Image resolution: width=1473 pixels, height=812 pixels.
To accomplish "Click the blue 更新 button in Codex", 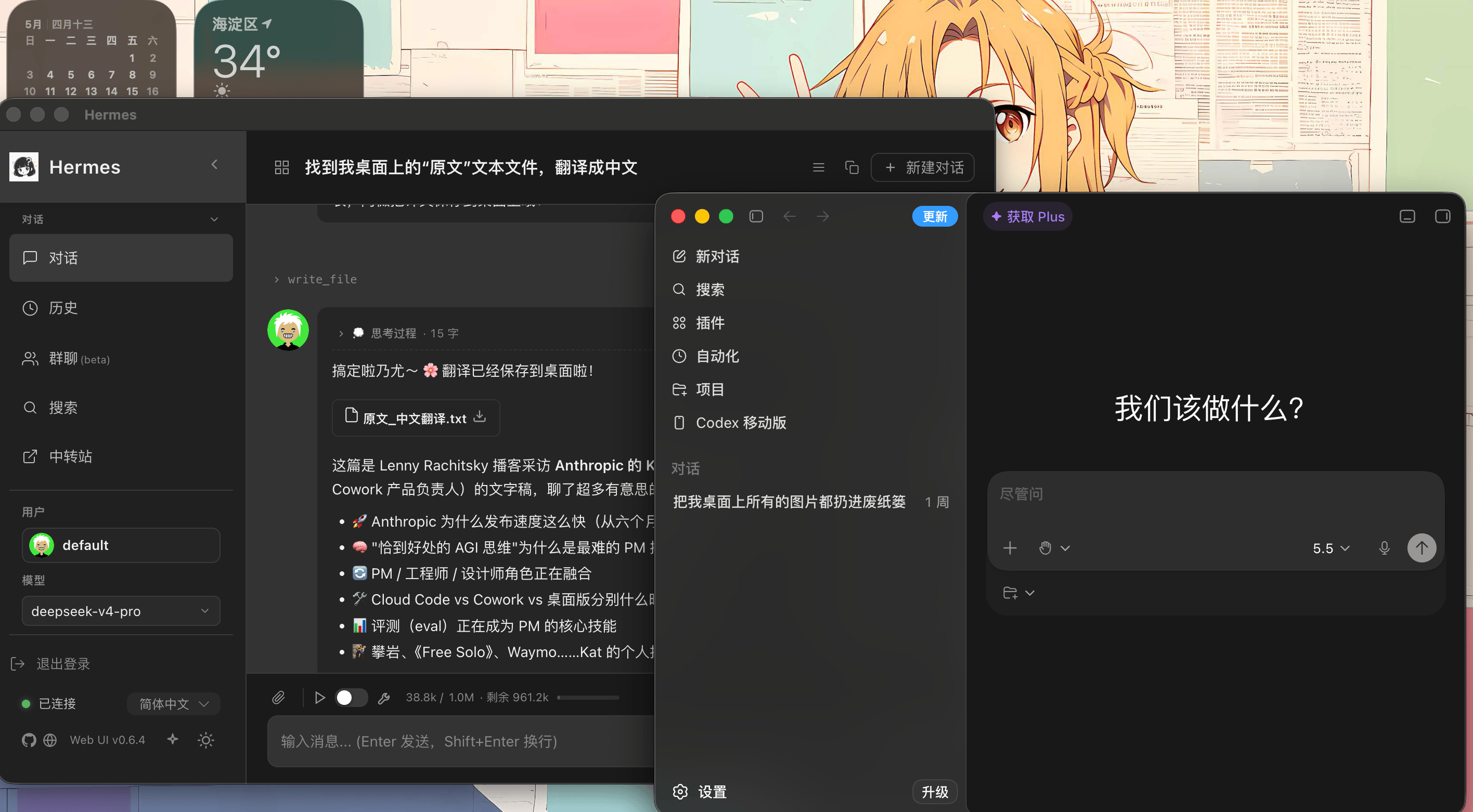I will 934,217.
